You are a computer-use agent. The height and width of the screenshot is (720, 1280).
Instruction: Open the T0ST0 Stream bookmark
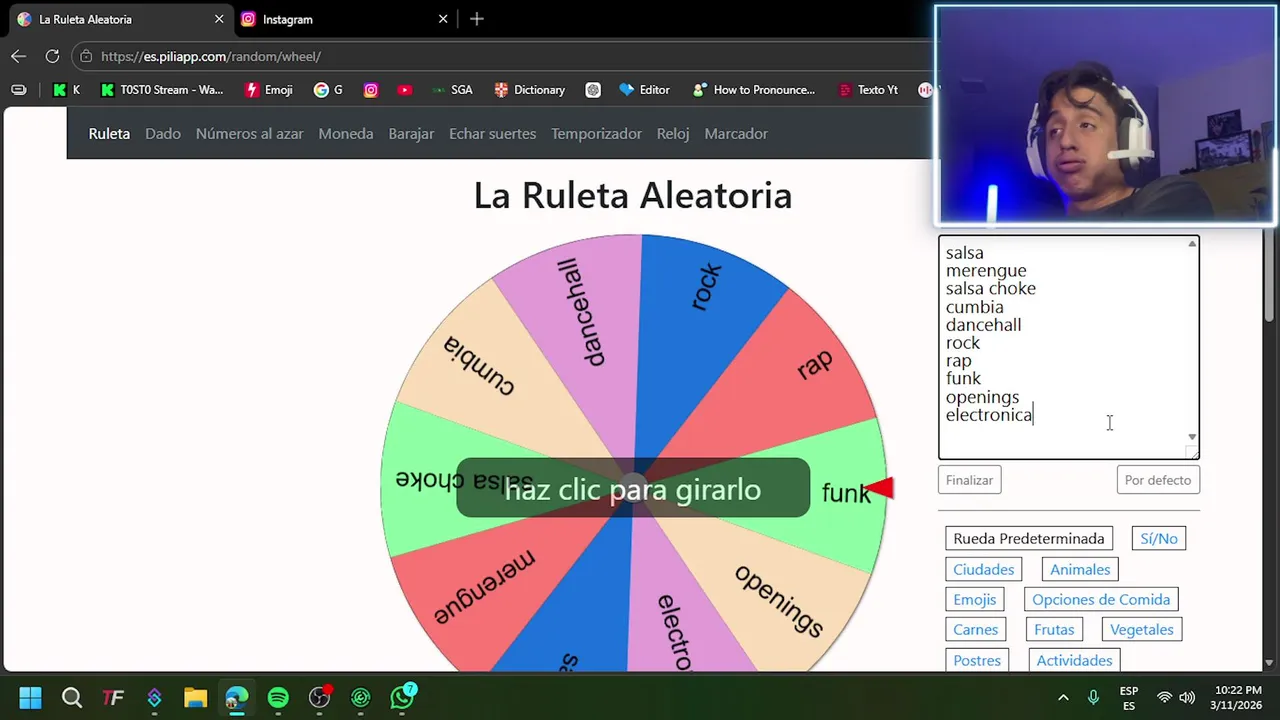[x=162, y=90]
